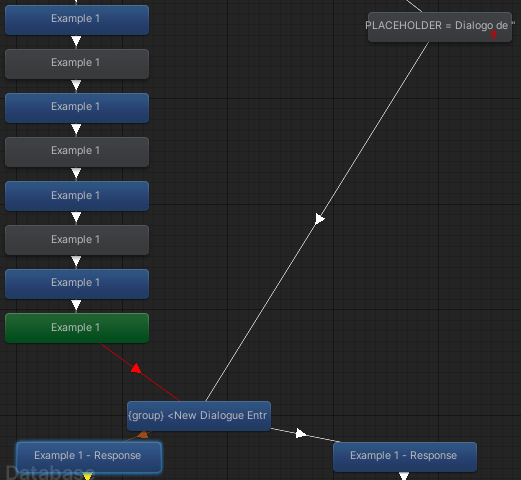Click the orange arrow under the group node

(143, 434)
